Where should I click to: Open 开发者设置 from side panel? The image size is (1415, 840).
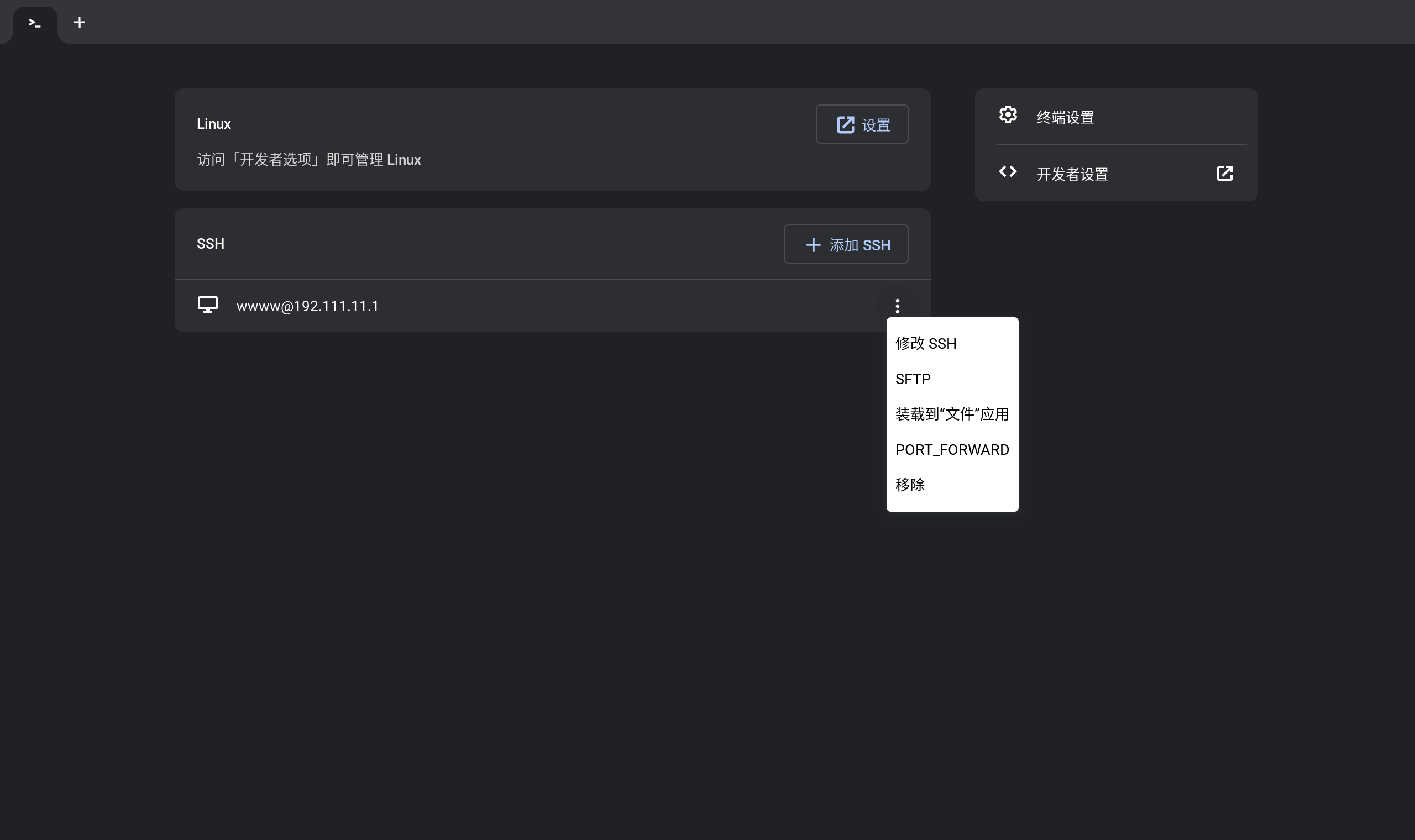tap(1072, 174)
